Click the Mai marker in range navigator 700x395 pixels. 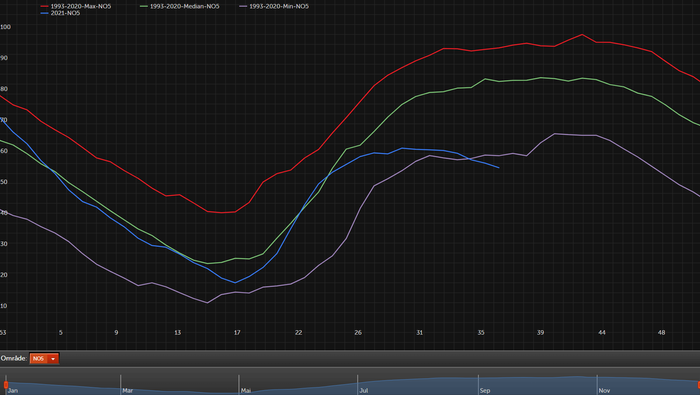click(x=246, y=391)
